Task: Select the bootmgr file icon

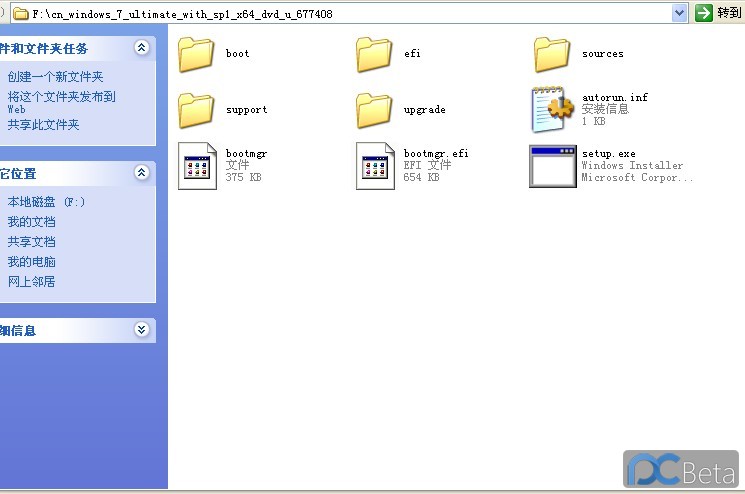Action: click(x=197, y=166)
